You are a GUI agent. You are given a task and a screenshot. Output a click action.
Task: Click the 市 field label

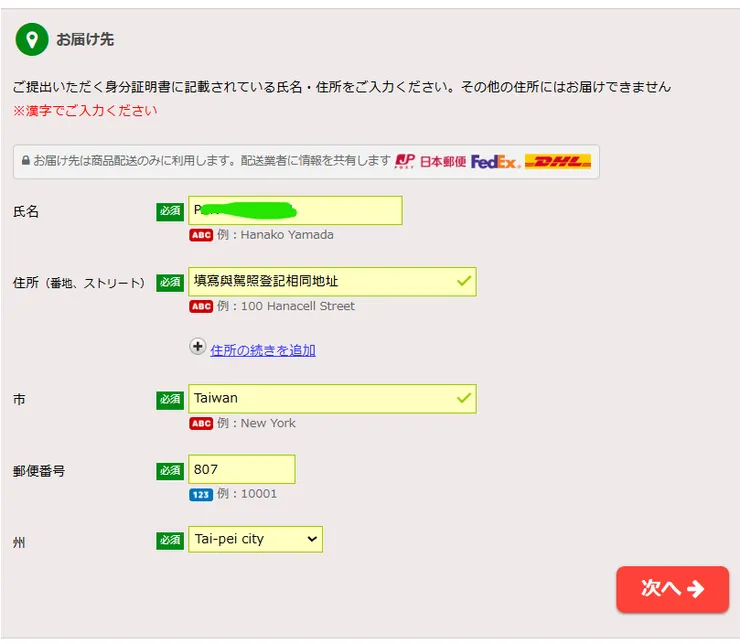tap(19, 400)
